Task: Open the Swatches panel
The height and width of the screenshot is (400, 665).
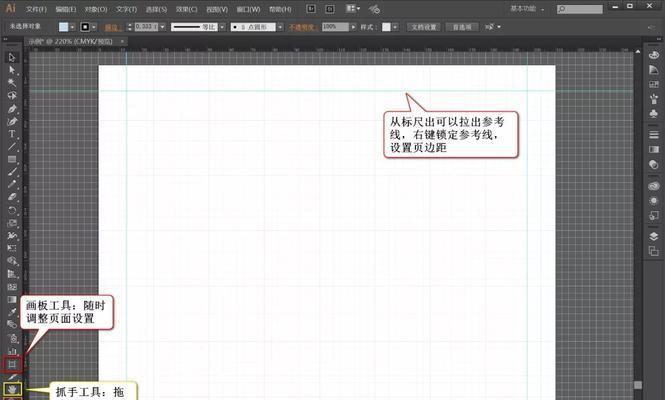Action: click(x=654, y=84)
